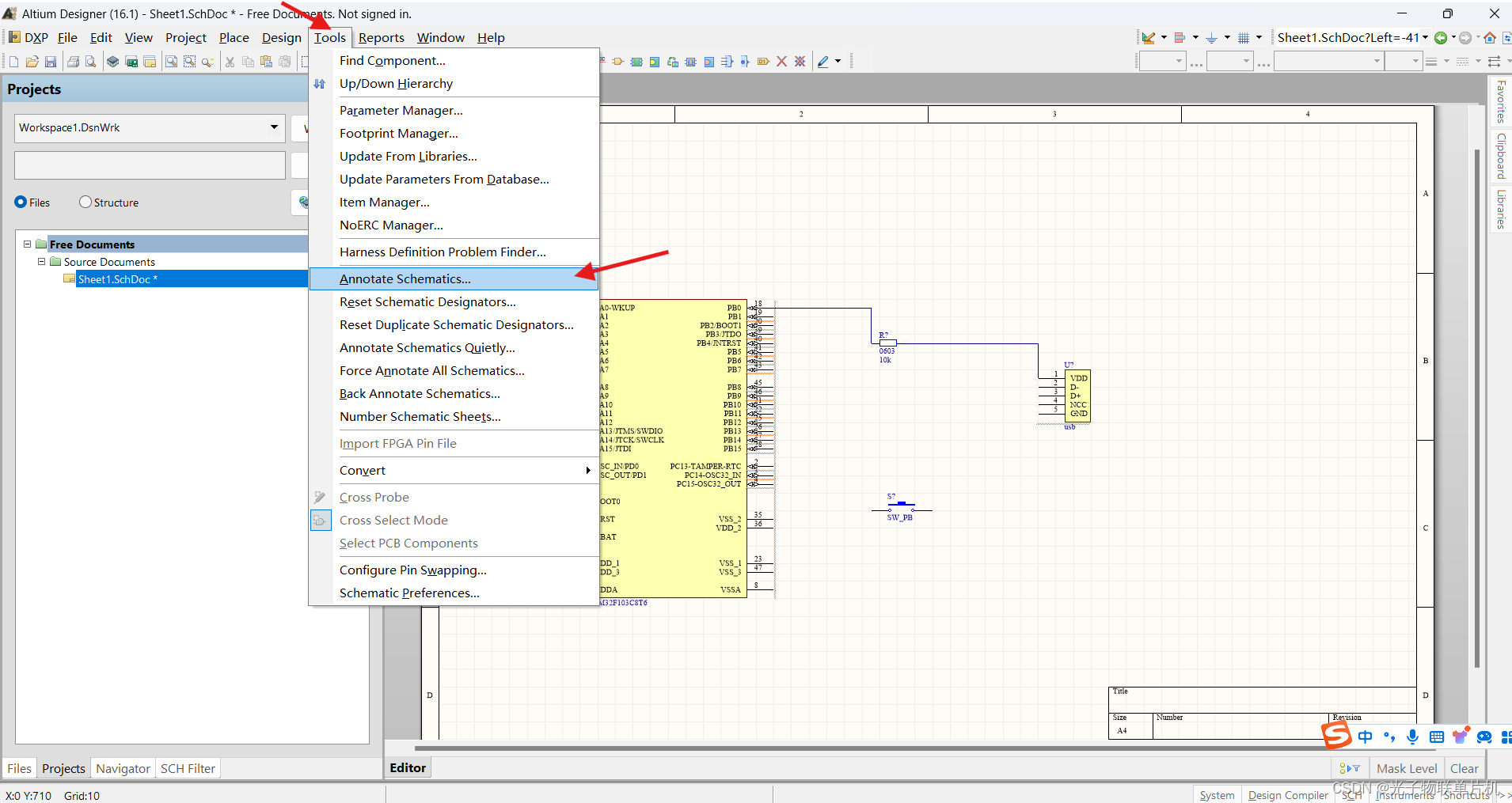Screen dimensions: 1512x803
Task: Expand the Convert submenu
Action: pos(454,470)
